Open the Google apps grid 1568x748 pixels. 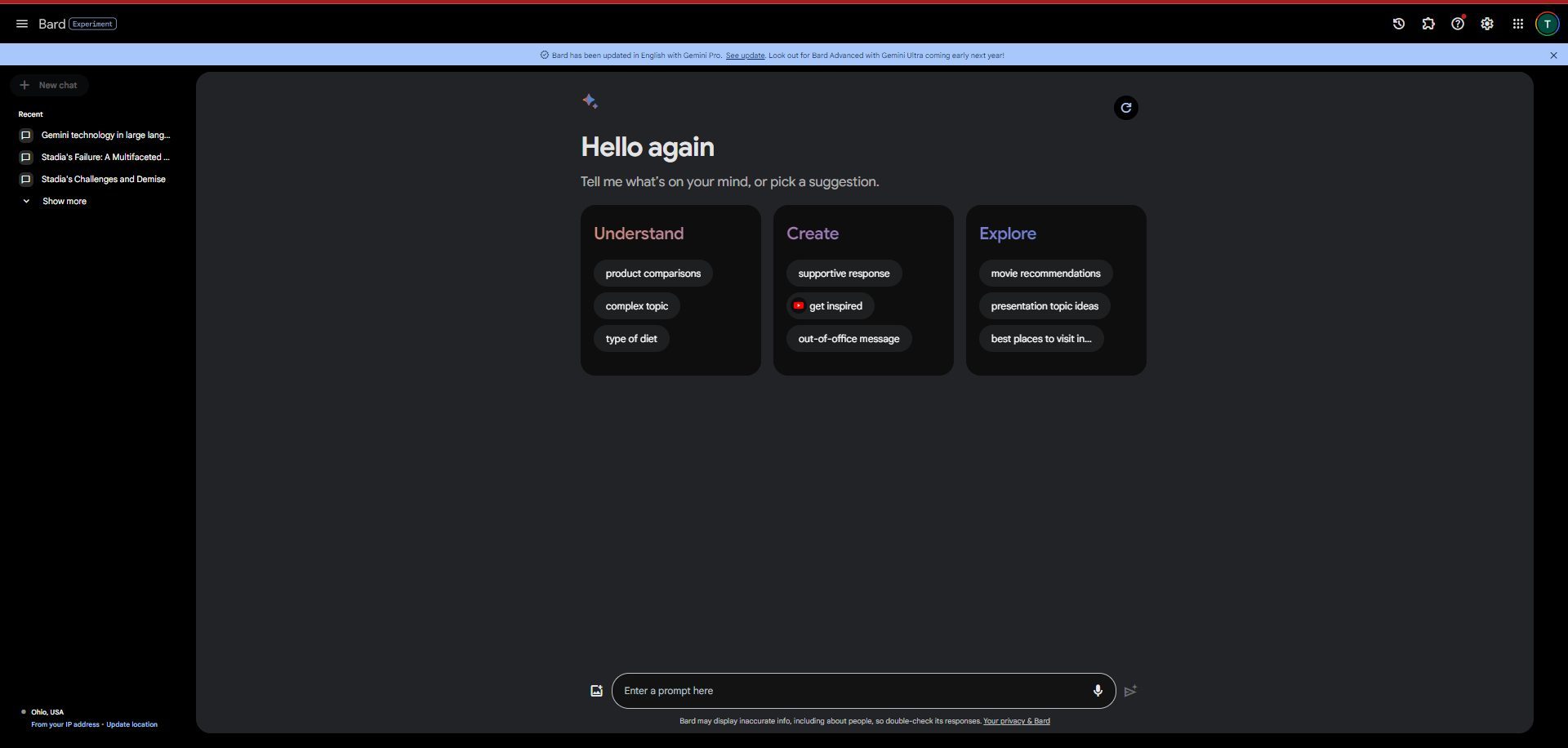(x=1517, y=24)
